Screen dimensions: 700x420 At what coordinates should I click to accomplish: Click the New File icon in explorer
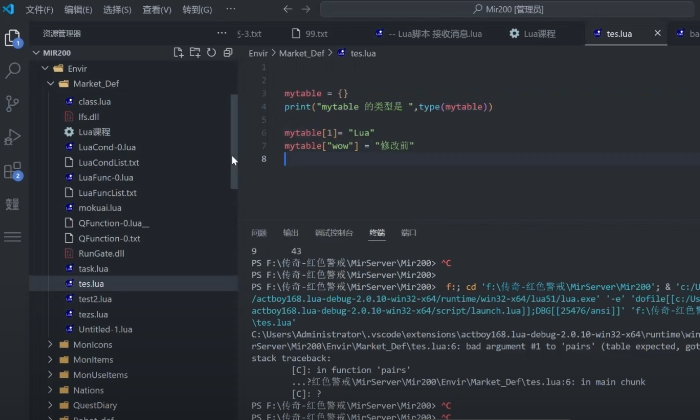tap(178, 52)
